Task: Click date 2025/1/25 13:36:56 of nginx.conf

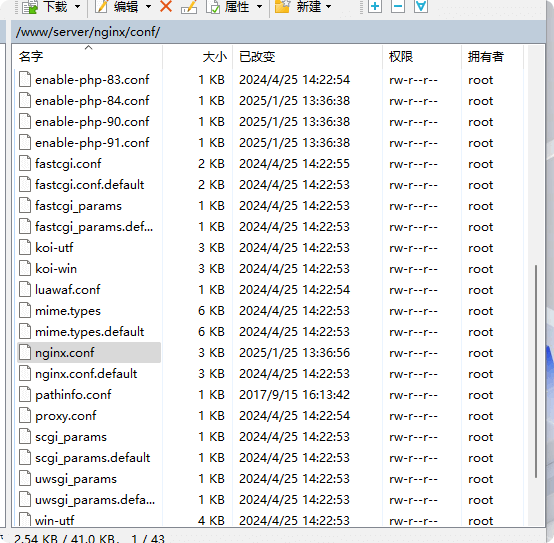Action: click(x=294, y=353)
